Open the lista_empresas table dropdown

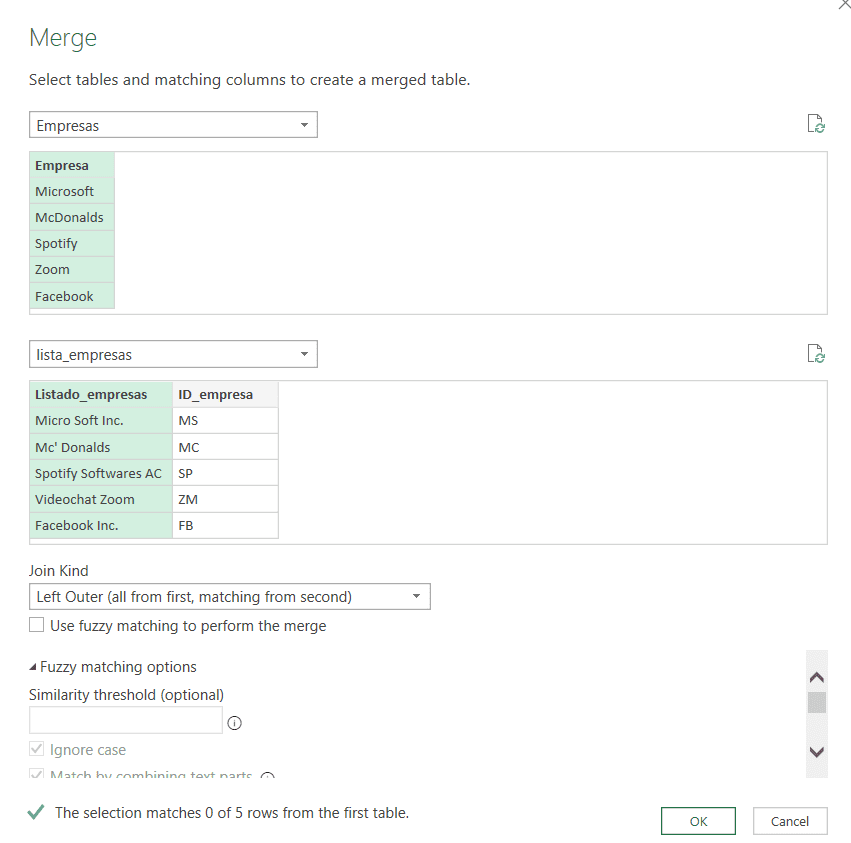[173, 354]
